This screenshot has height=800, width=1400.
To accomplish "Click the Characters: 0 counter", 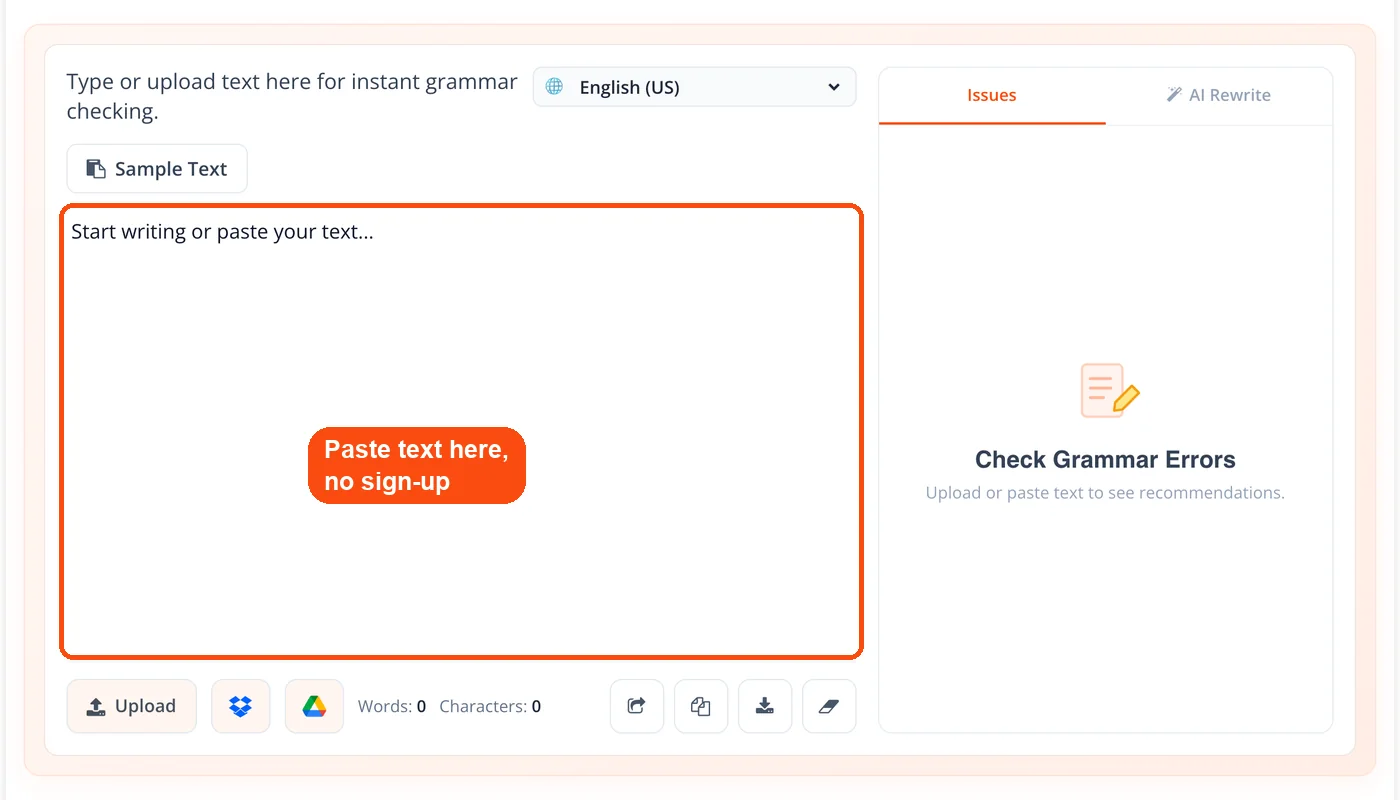I will 490,706.
